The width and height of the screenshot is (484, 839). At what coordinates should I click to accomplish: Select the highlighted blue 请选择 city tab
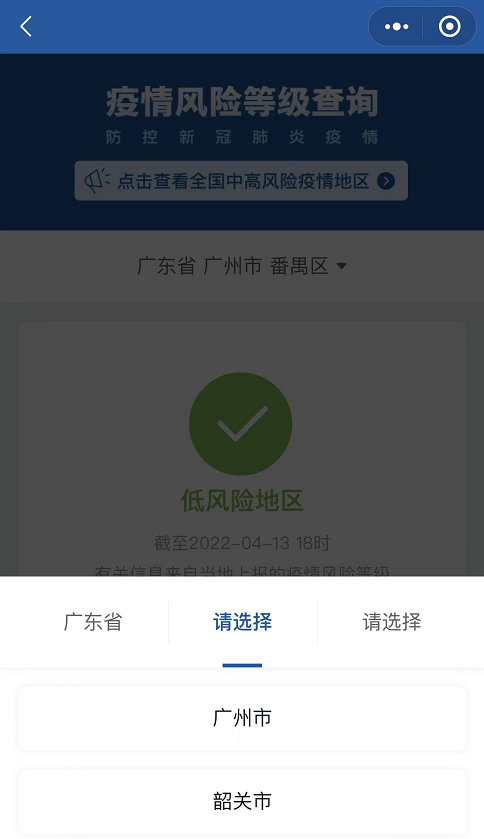242,622
